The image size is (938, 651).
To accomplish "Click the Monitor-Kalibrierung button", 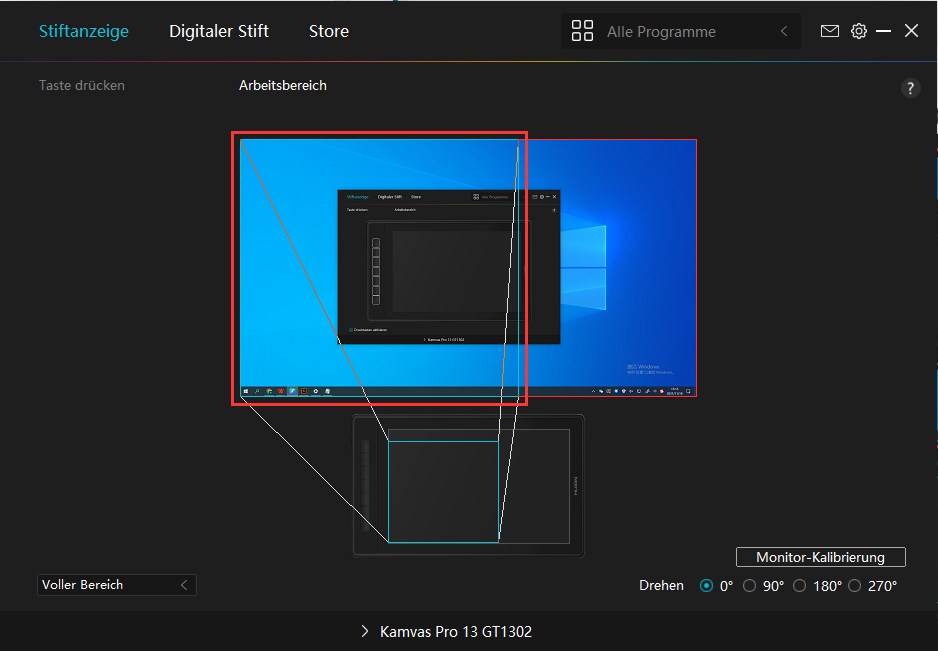I will point(820,557).
